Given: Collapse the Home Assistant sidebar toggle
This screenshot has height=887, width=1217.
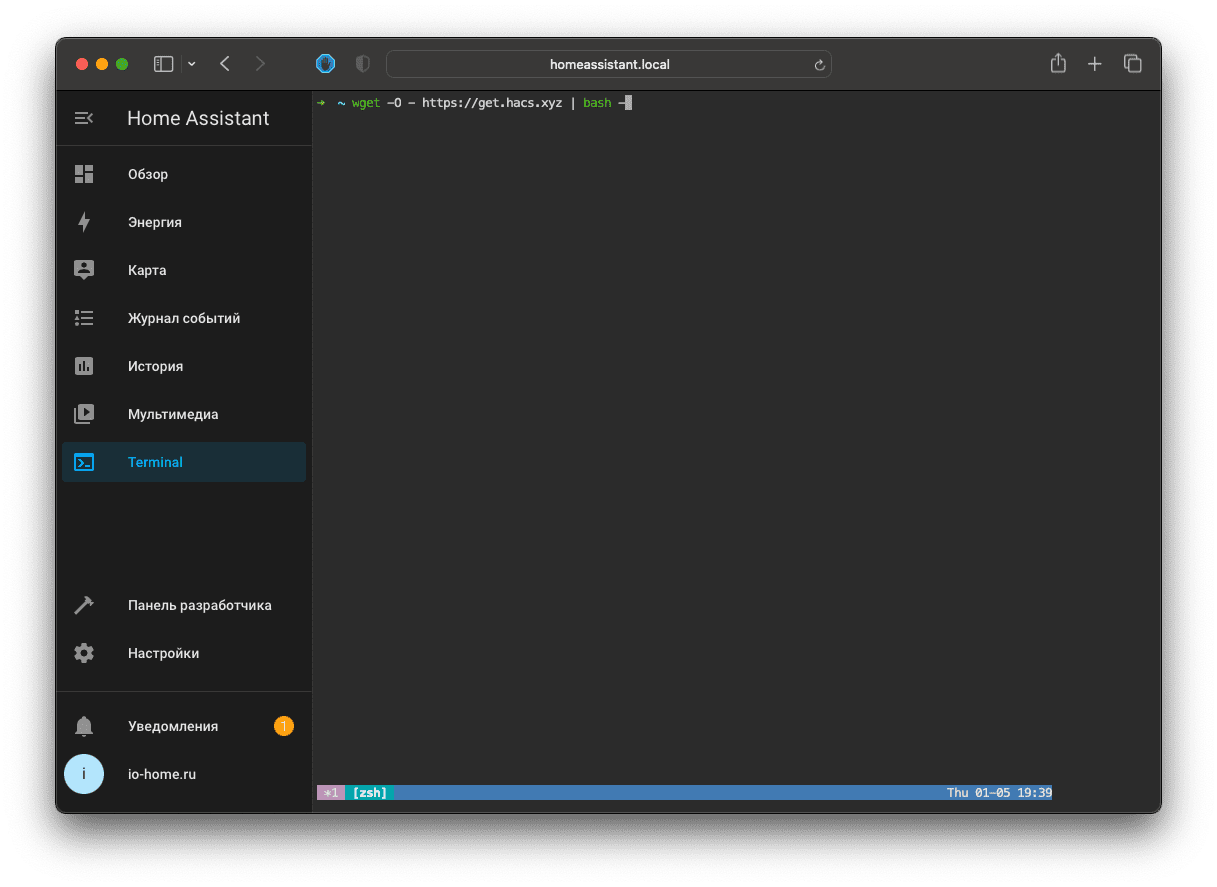Looking at the screenshot, I should tap(84, 117).
